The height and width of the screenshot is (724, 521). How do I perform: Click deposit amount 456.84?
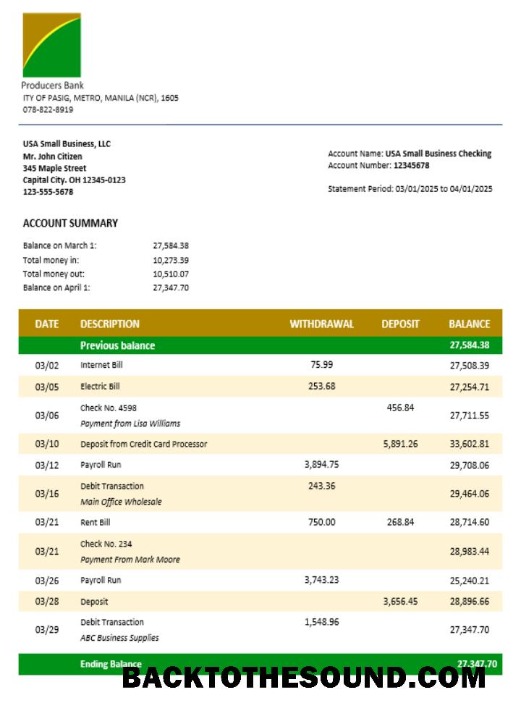pyautogui.click(x=400, y=408)
